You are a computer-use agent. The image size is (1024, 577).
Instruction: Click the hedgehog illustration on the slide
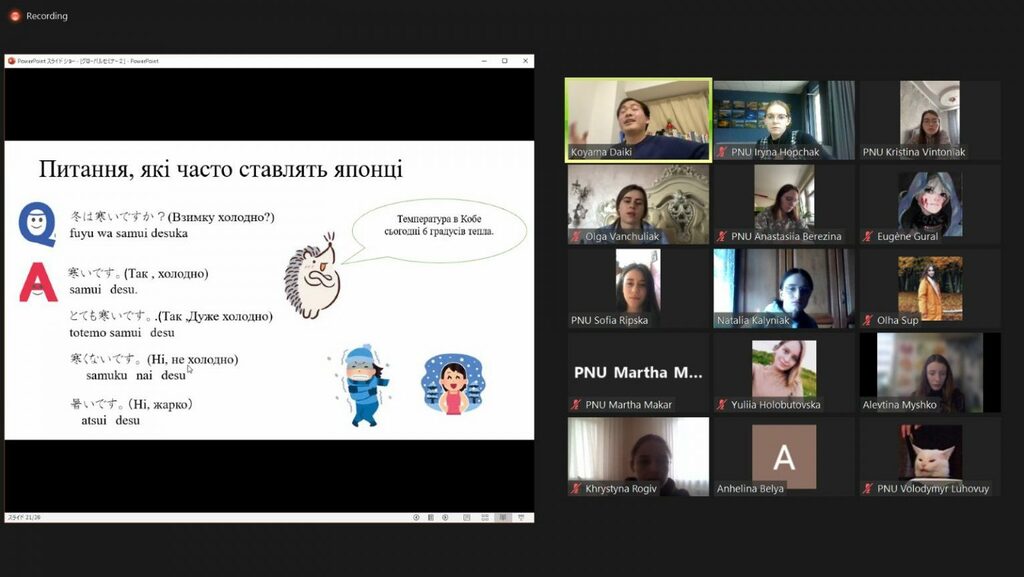click(312, 280)
